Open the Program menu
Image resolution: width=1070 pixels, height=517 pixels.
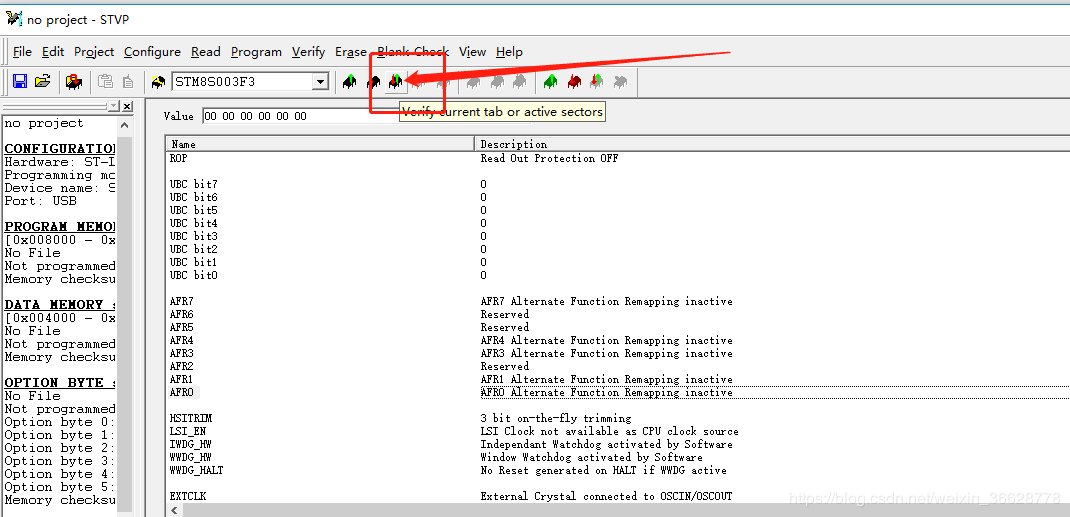[256, 52]
